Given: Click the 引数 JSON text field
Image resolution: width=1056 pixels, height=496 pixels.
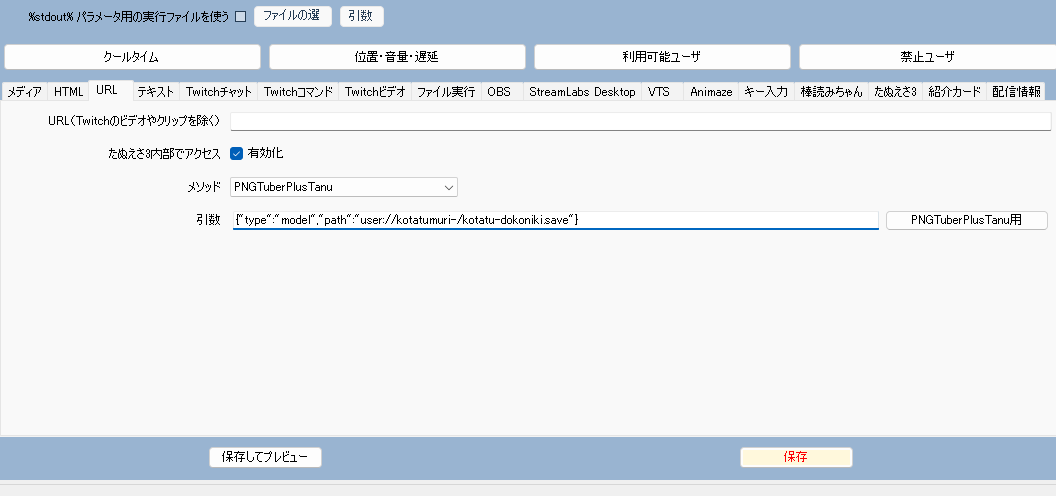Looking at the screenshot, I should (x=554, y=220).
